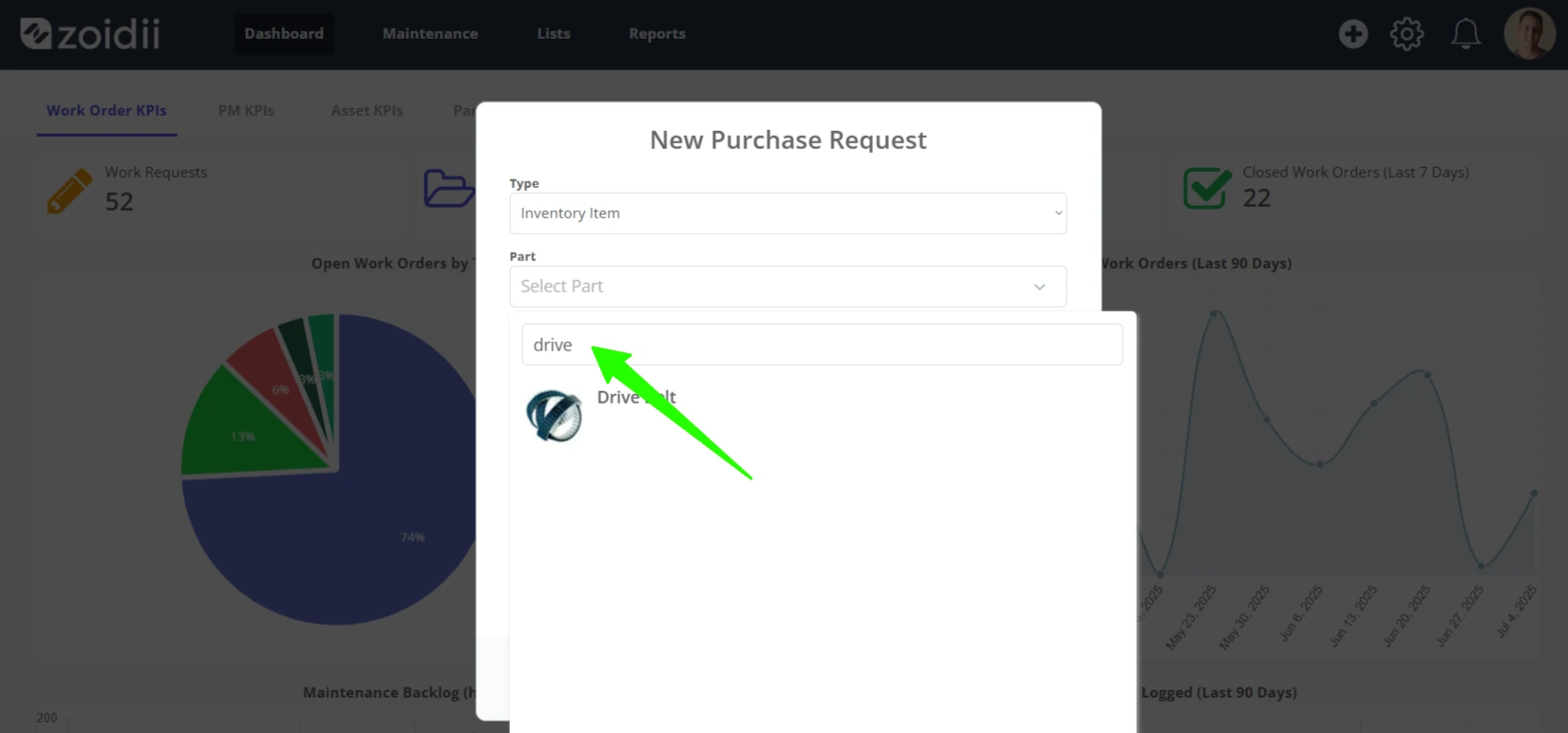Click the zoidii logo
Viewport: 1568px width, 733px height.
click(x=90, y=34)
